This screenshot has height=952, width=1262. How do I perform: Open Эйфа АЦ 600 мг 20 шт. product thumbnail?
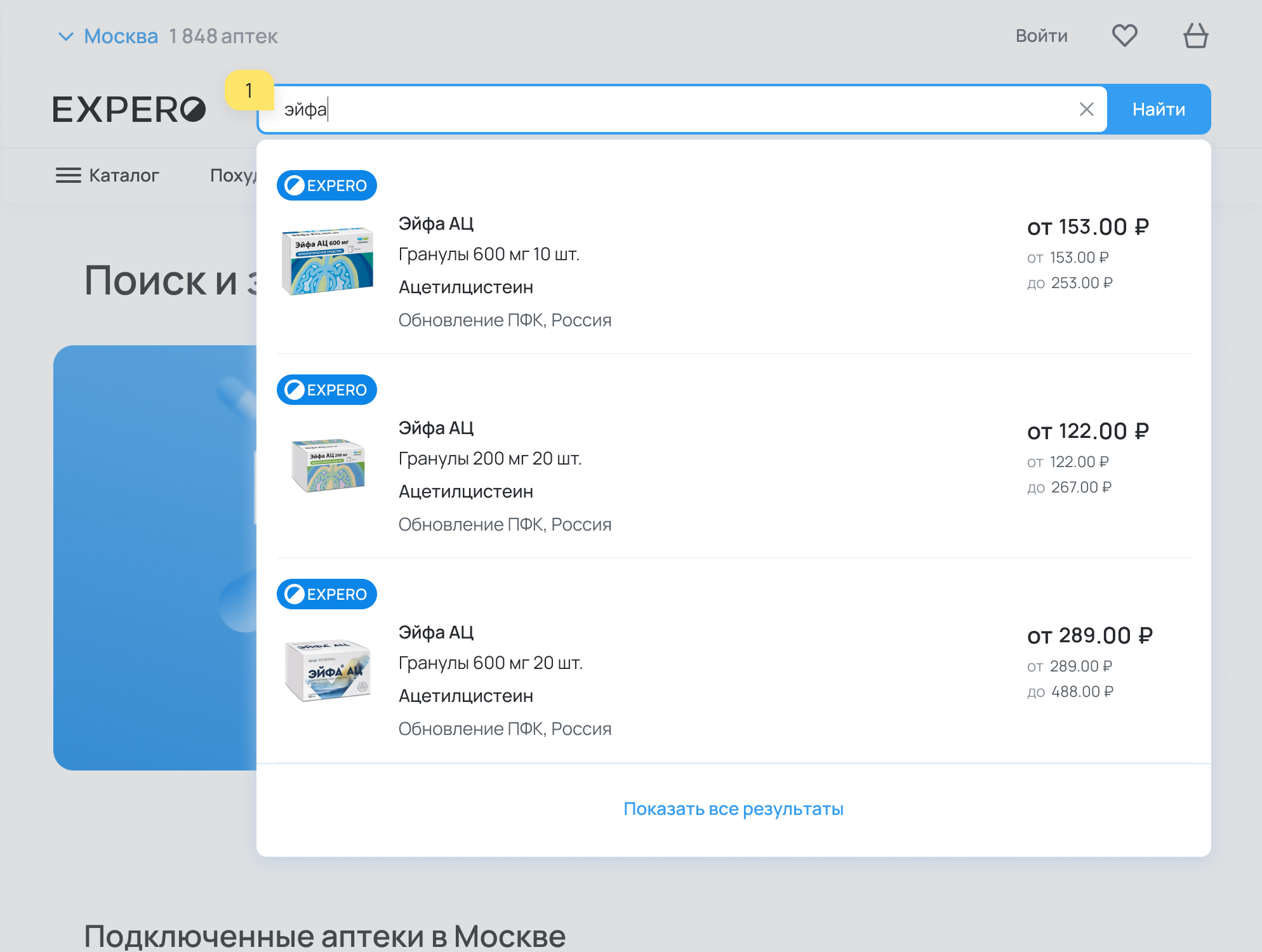[x=328, y=670]
